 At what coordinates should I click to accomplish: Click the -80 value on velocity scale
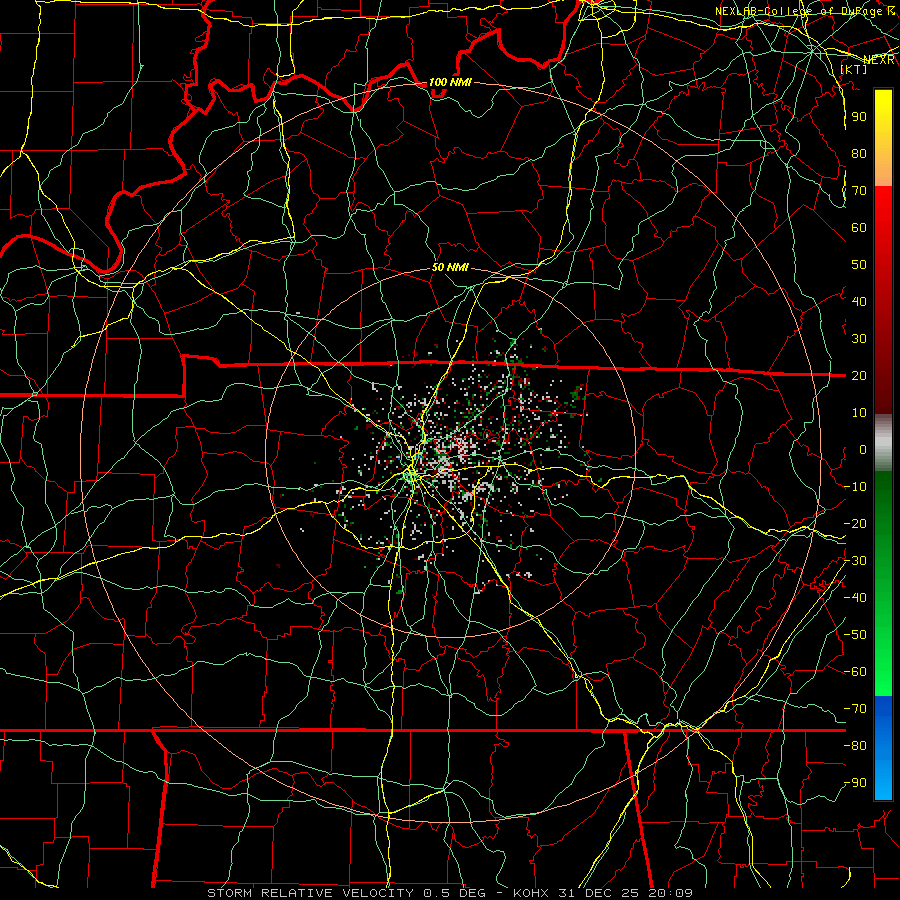[855, 746]
